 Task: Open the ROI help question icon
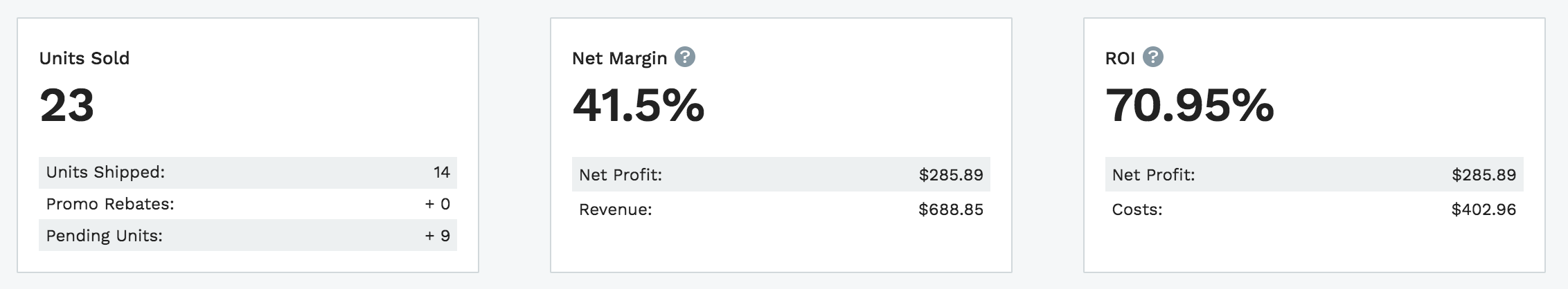tap(1153, 57)
